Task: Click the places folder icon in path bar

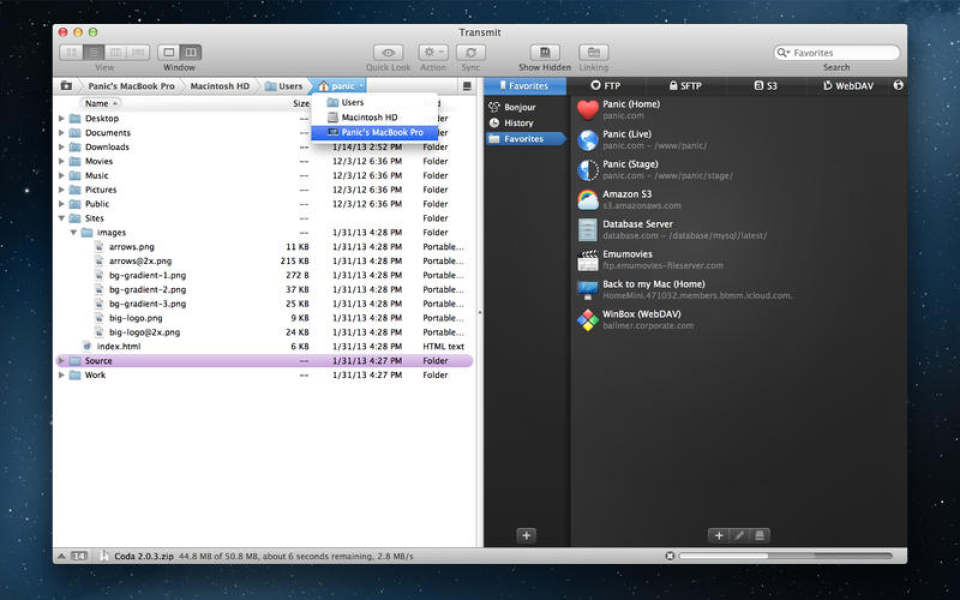Action: click(x=66, y=86)
